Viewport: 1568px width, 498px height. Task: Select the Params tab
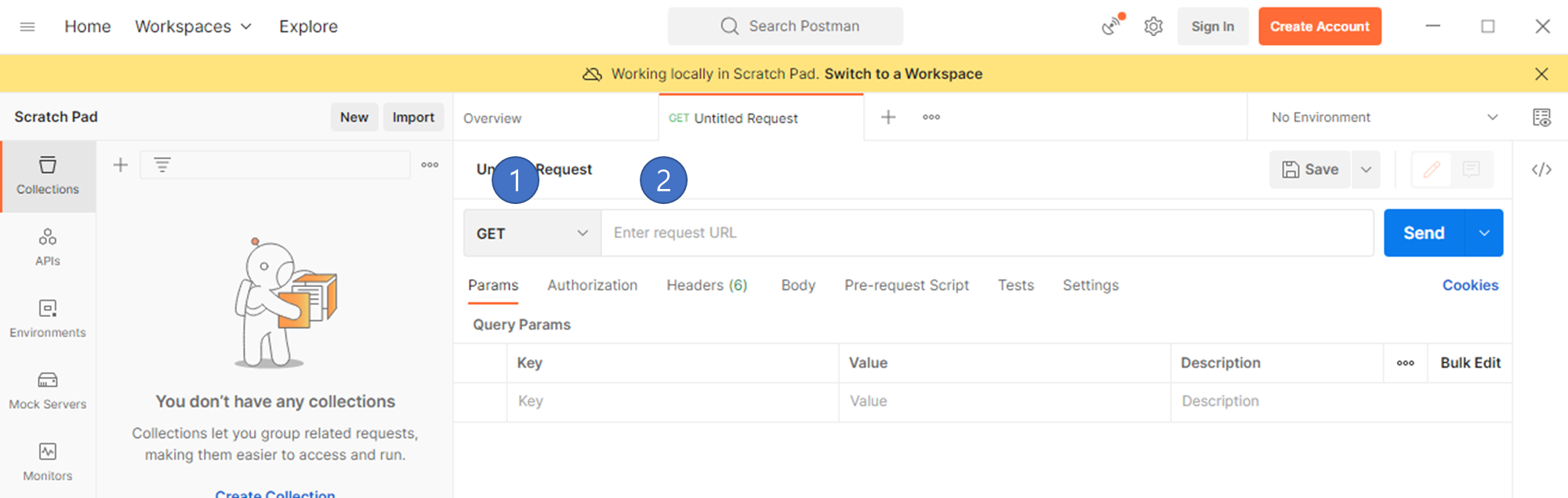click(x=493, y=285)
